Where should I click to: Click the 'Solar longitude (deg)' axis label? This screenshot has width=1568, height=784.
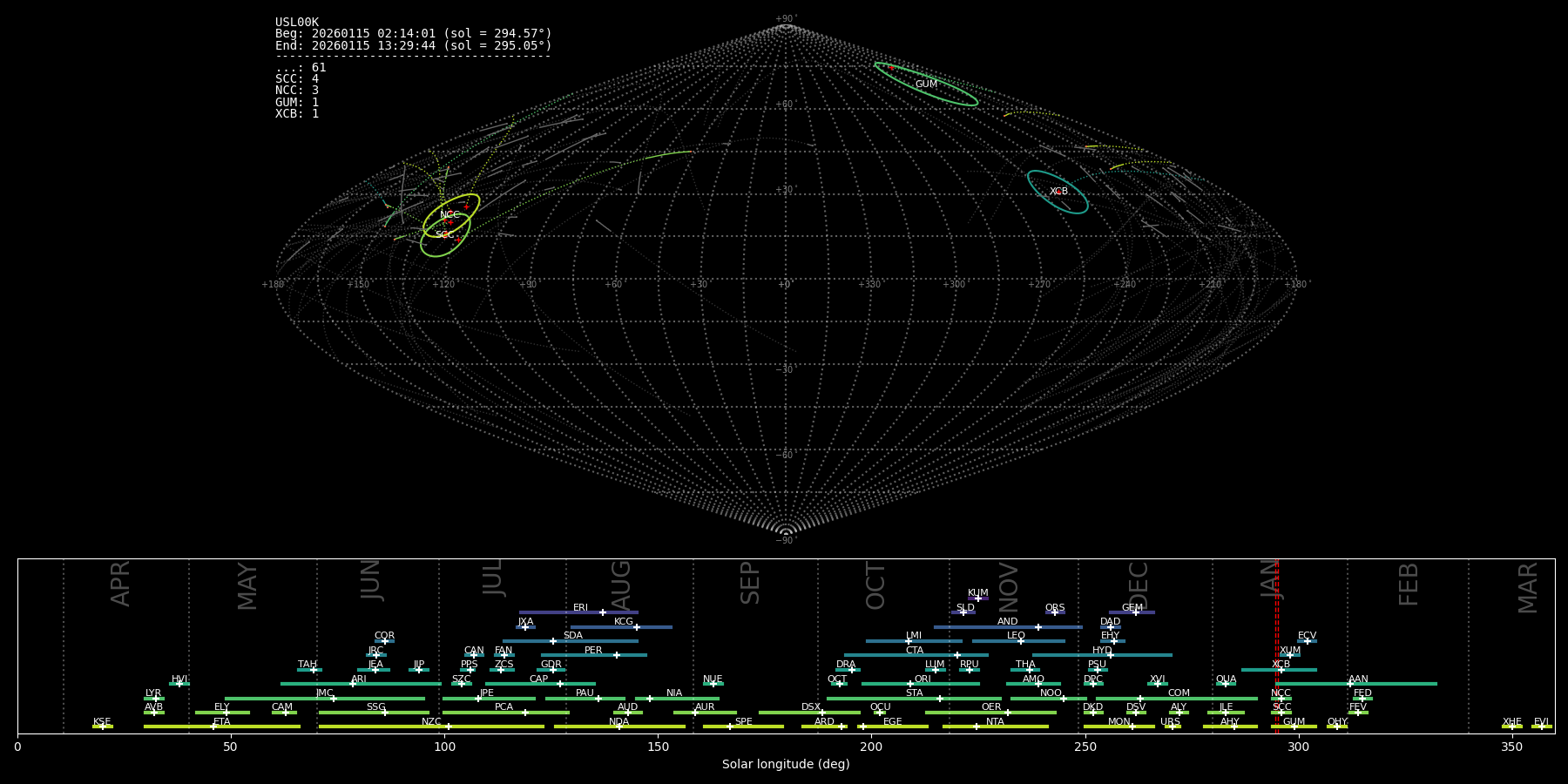point(786,764)
